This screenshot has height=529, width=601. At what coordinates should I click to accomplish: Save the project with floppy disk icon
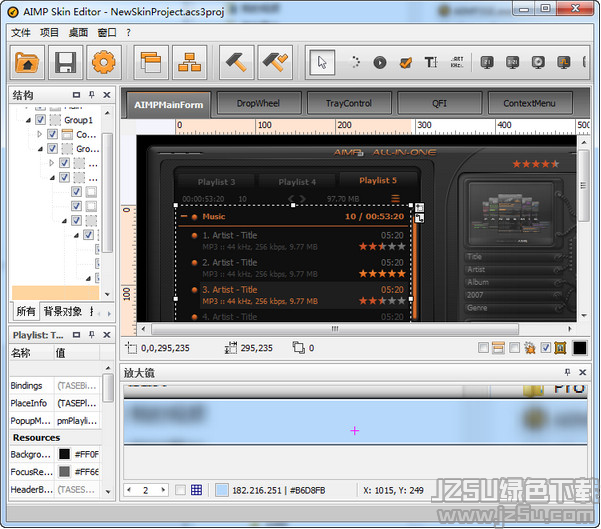66,62
